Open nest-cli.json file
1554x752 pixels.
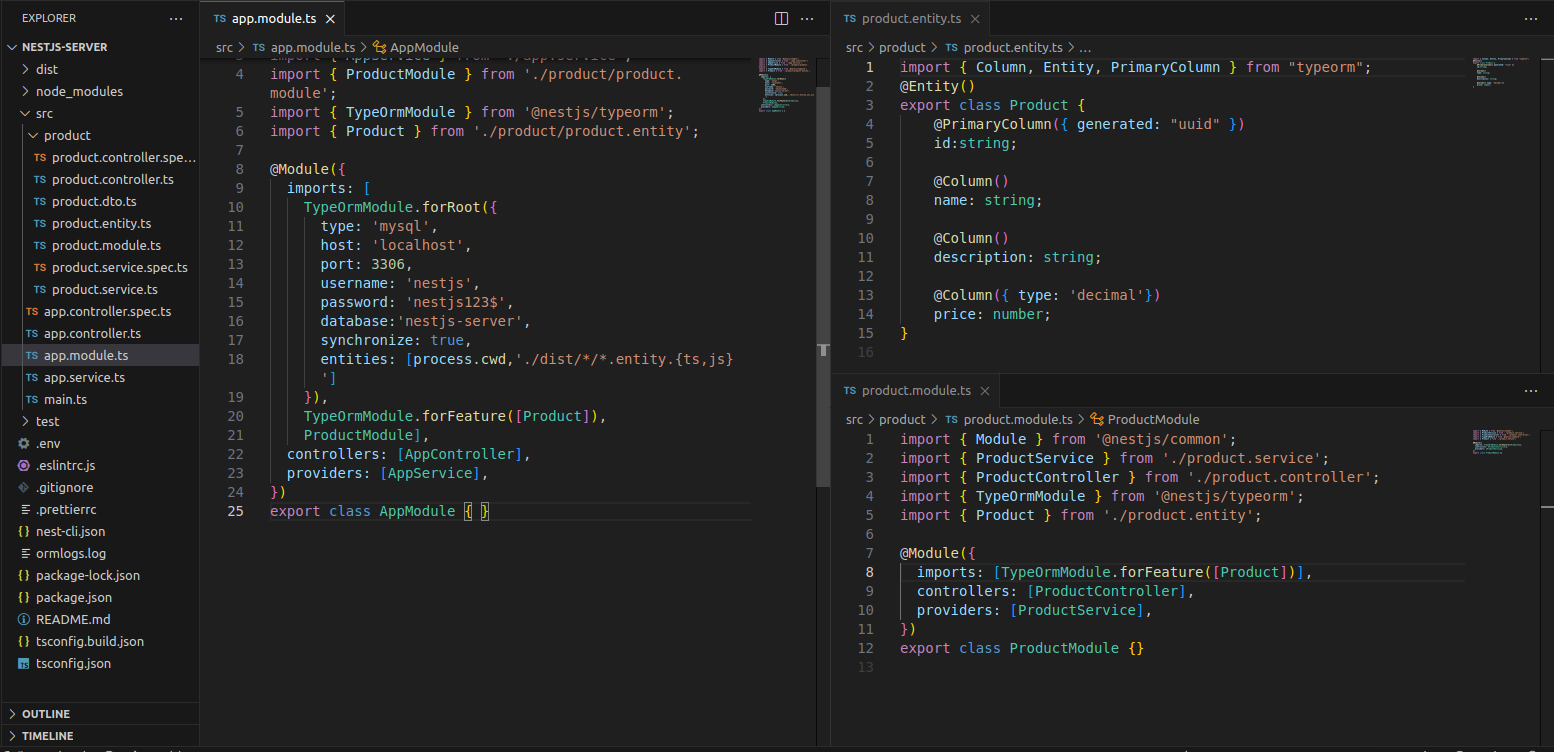coord(100,531)
